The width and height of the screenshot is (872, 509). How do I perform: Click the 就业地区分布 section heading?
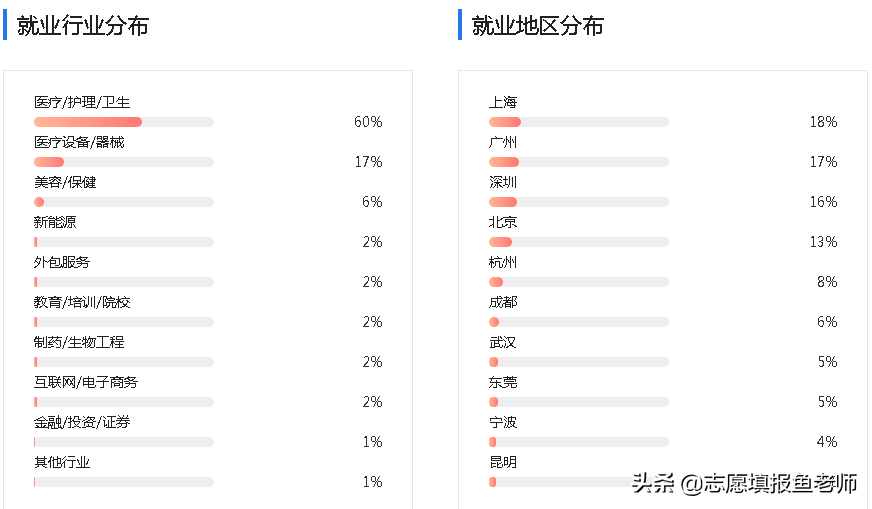538,26
